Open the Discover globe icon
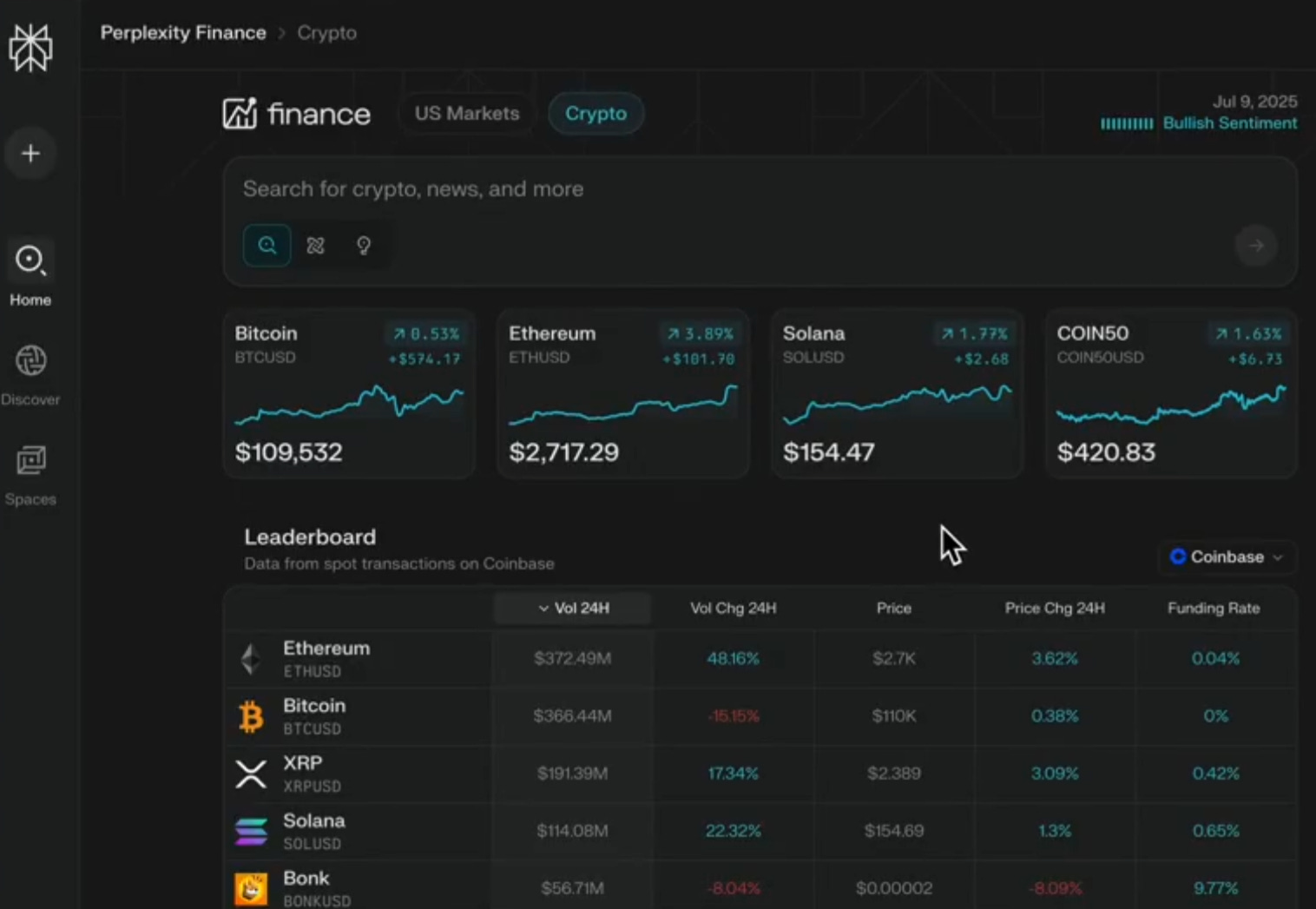Image resolution: width=1316 pixels, height=909 pixels. (30, 361)
